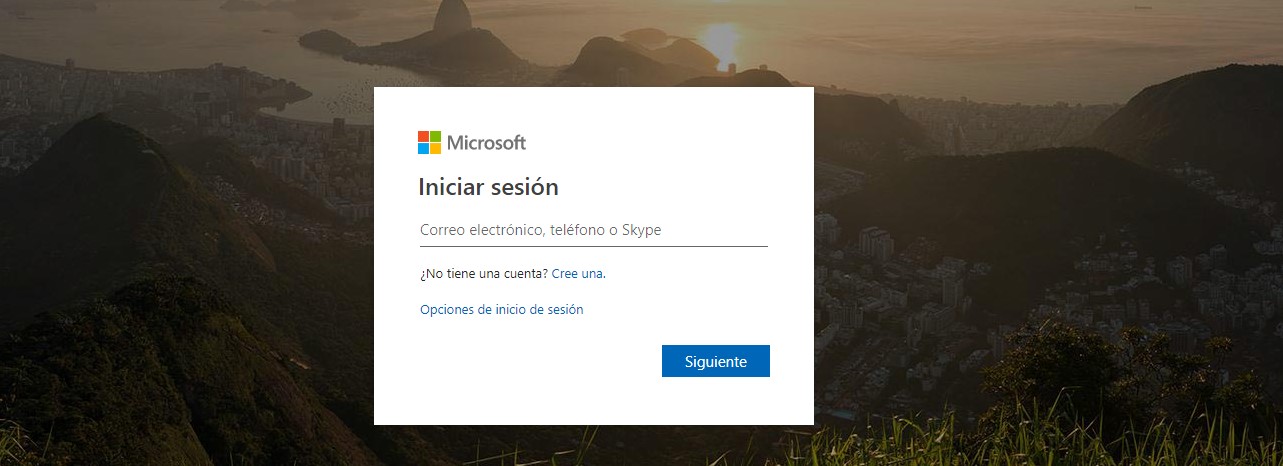This screenshot has width=1283, height=466.
Task: Click the Microsoft wordmark text
Action: coord(486,142)
